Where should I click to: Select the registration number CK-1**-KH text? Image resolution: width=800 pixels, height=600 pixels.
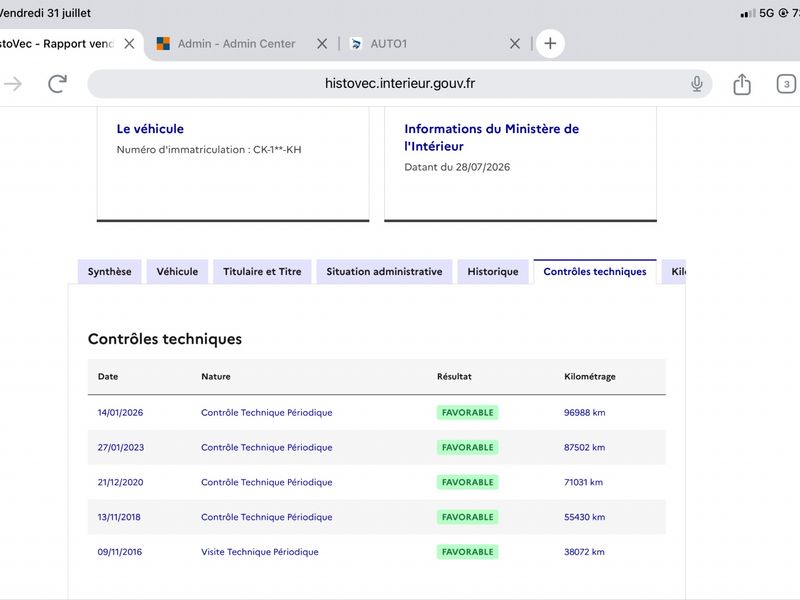click(x=277, y=149)
